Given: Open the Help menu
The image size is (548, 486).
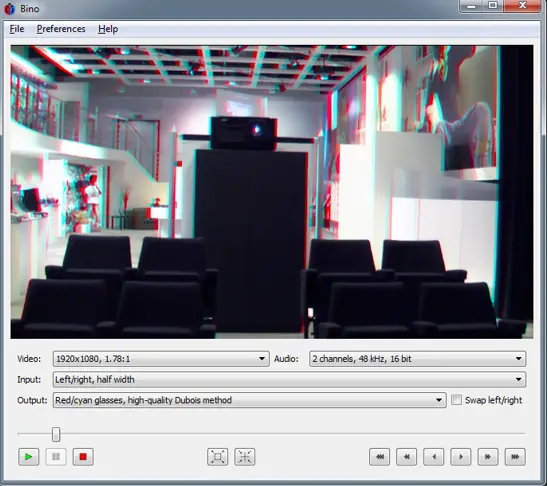Looking at the screenshot, I should [x=108, y=29].
